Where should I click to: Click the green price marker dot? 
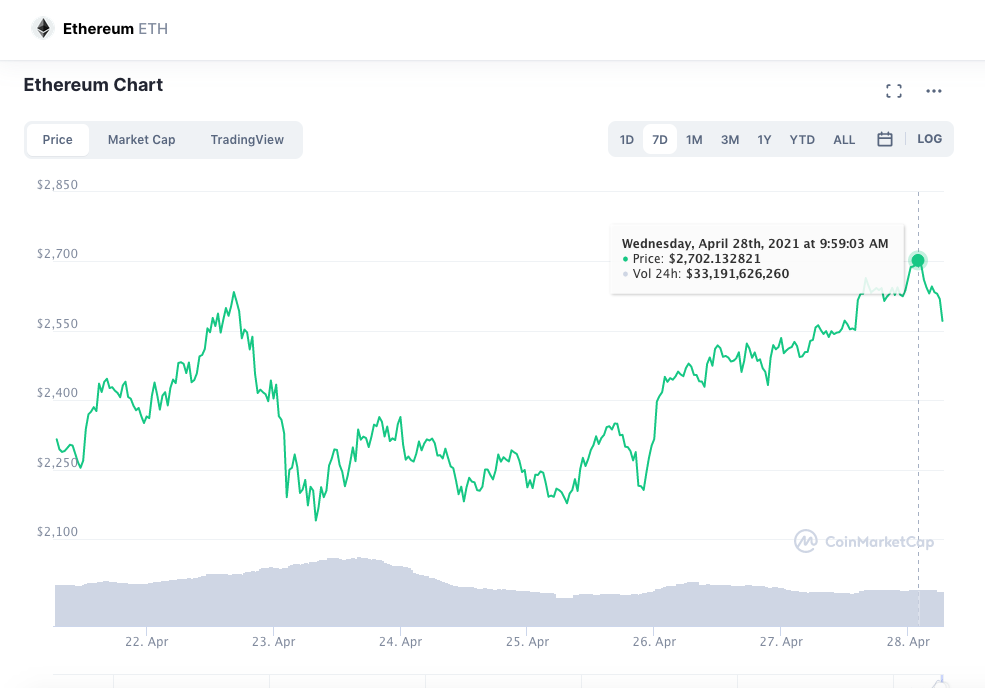(918, 261)
